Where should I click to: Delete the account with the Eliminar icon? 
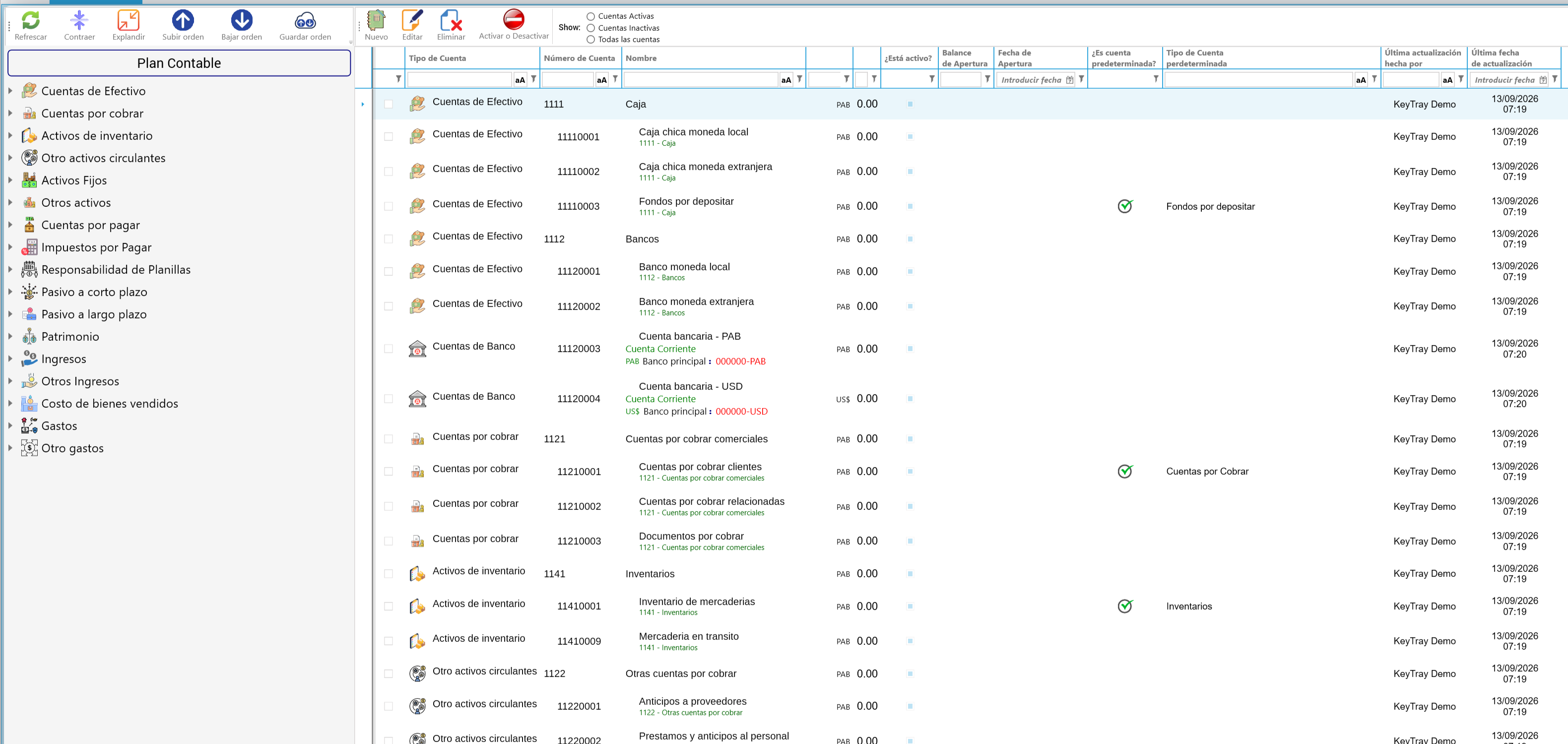tap(451, 21)
